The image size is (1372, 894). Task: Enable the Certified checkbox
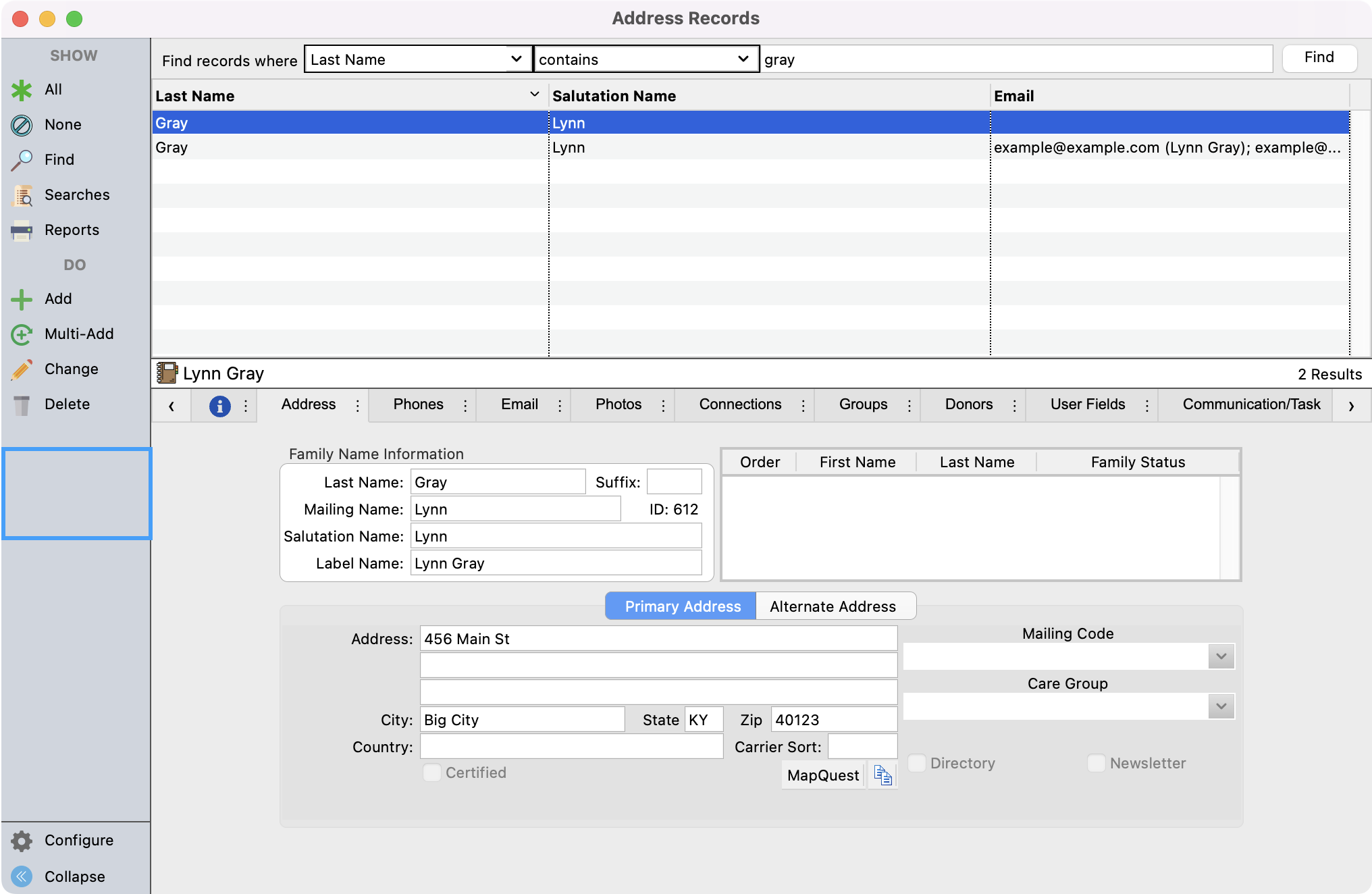coord(432,772)
